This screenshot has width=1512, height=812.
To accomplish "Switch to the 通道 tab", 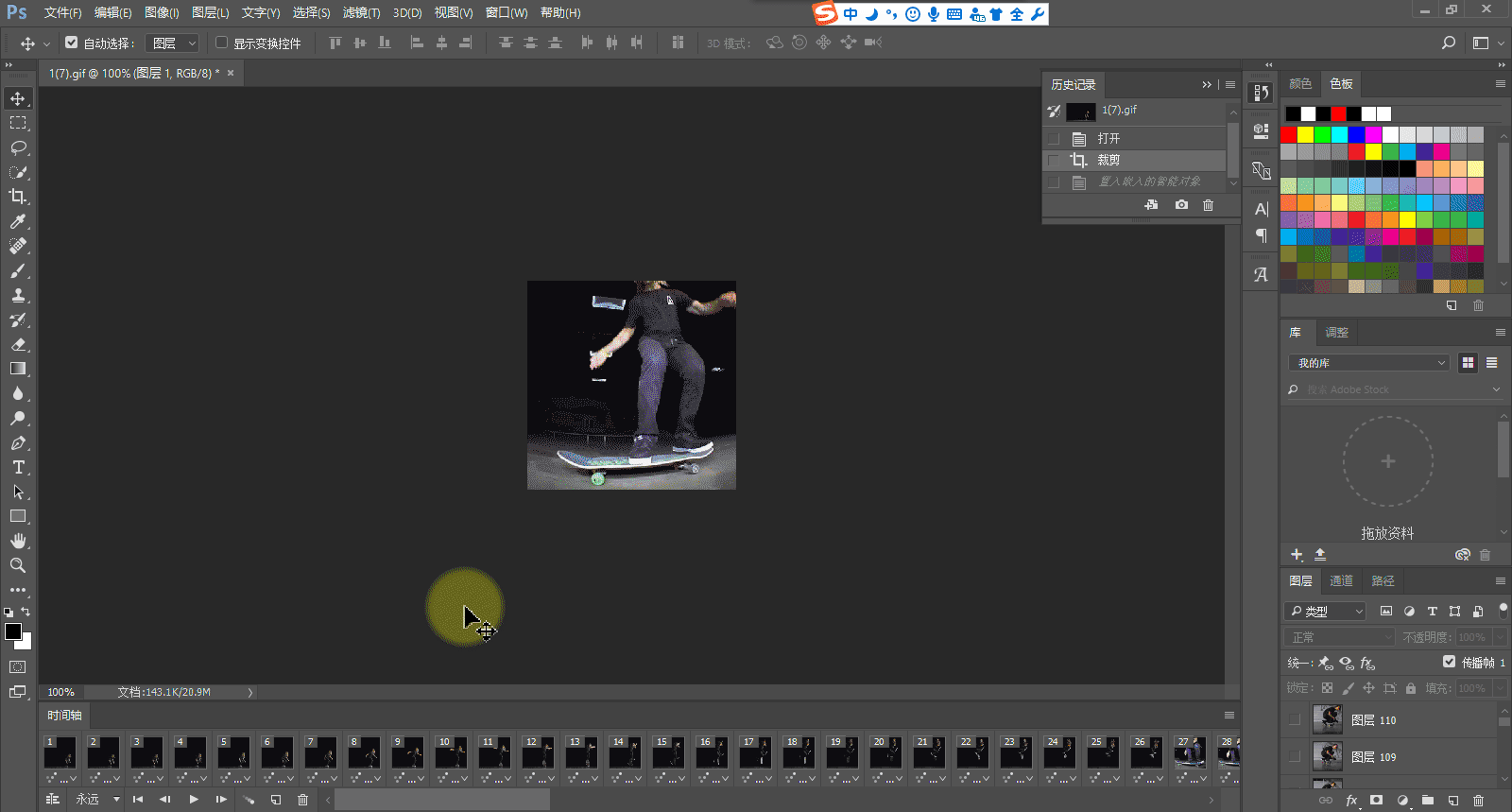I will [1341, 581].
